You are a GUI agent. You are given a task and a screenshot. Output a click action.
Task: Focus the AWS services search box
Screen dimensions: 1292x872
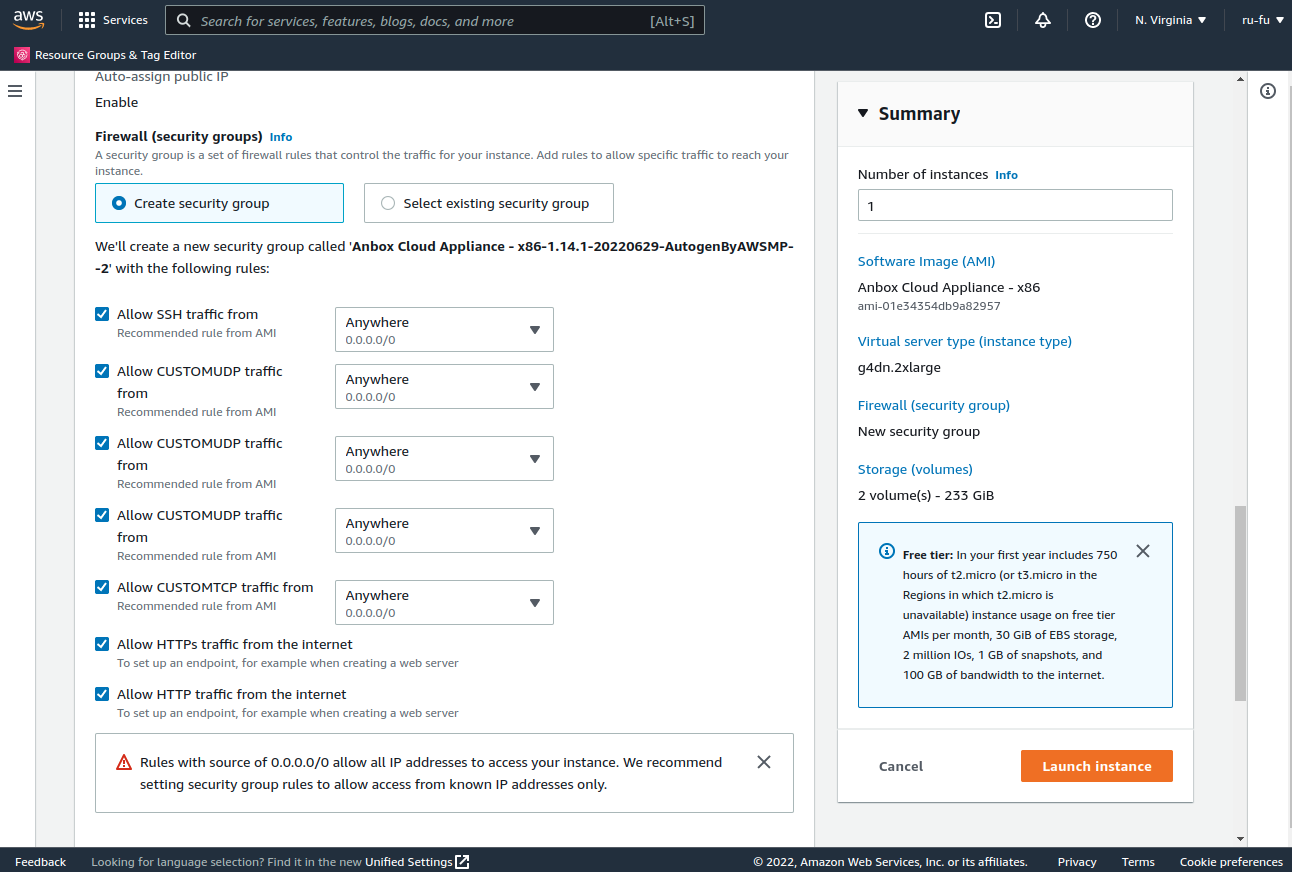435,20
